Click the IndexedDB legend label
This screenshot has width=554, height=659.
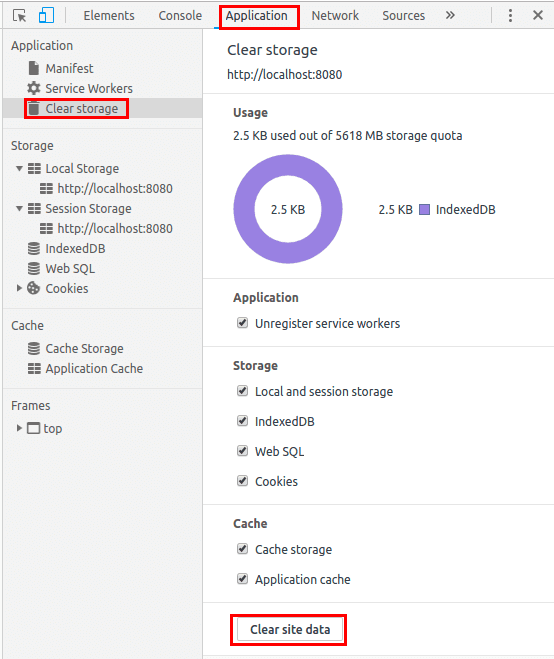pos(466,209)
